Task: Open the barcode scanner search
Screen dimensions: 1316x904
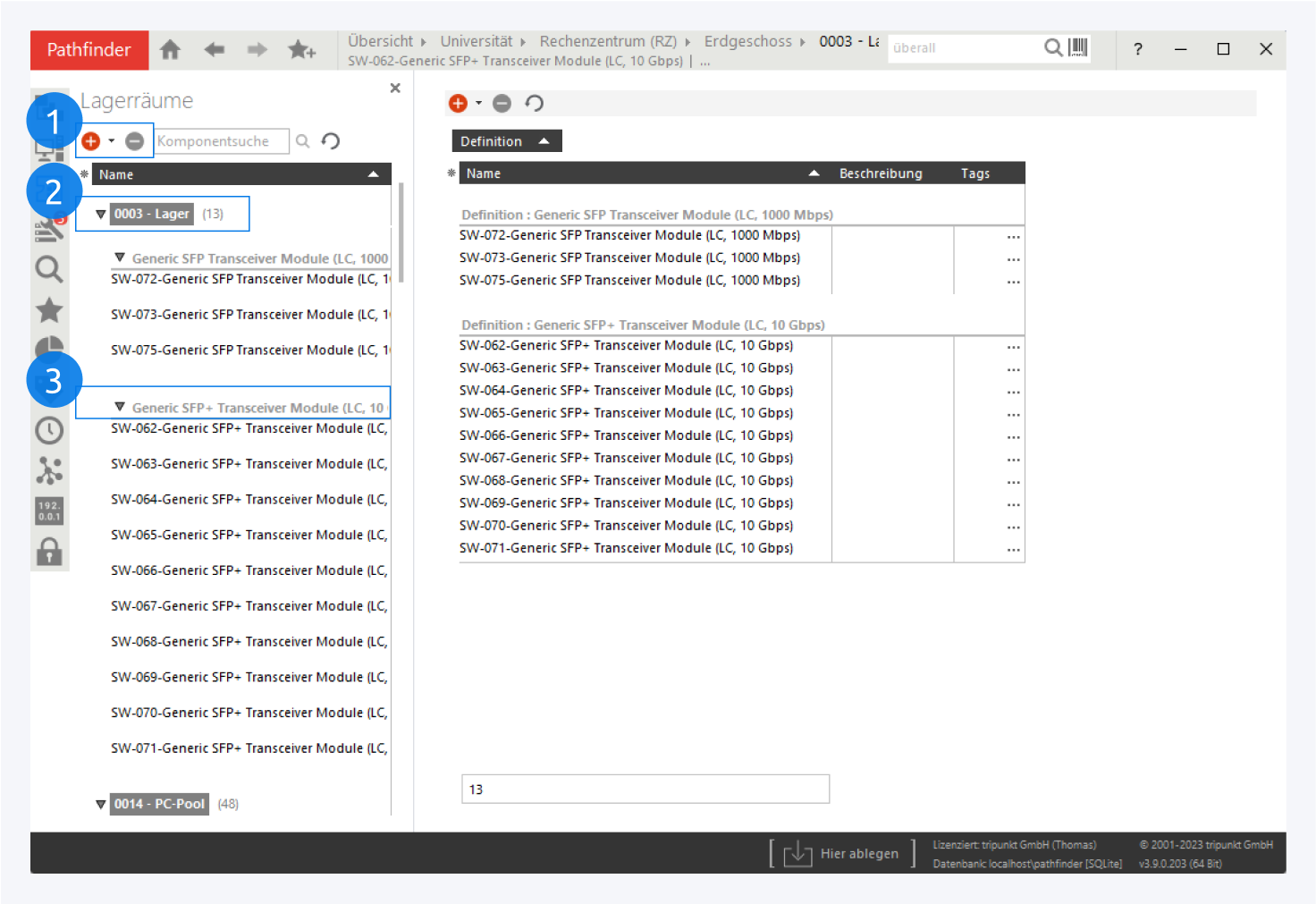Action: coord(1078,47)
